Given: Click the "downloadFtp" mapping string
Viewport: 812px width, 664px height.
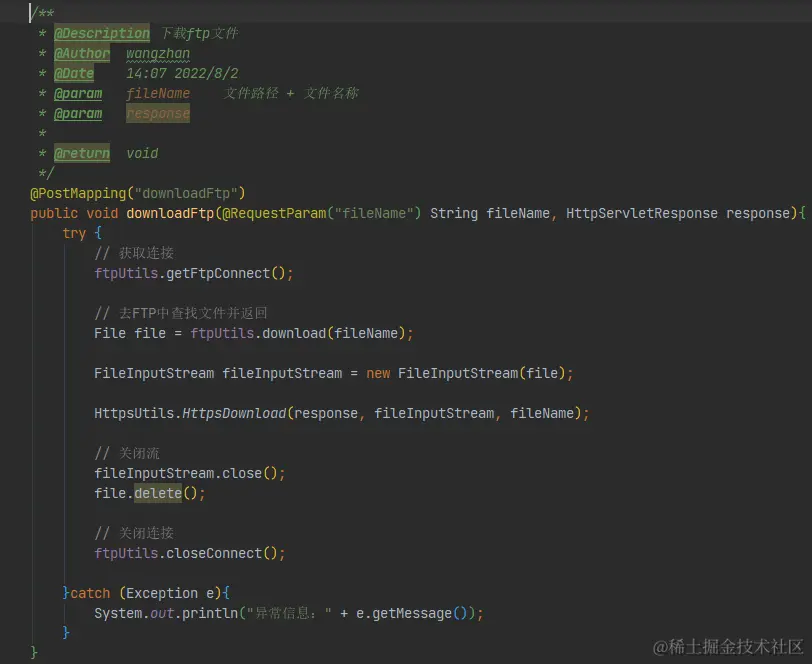Looking at the screenshot, I should [186, 193].
